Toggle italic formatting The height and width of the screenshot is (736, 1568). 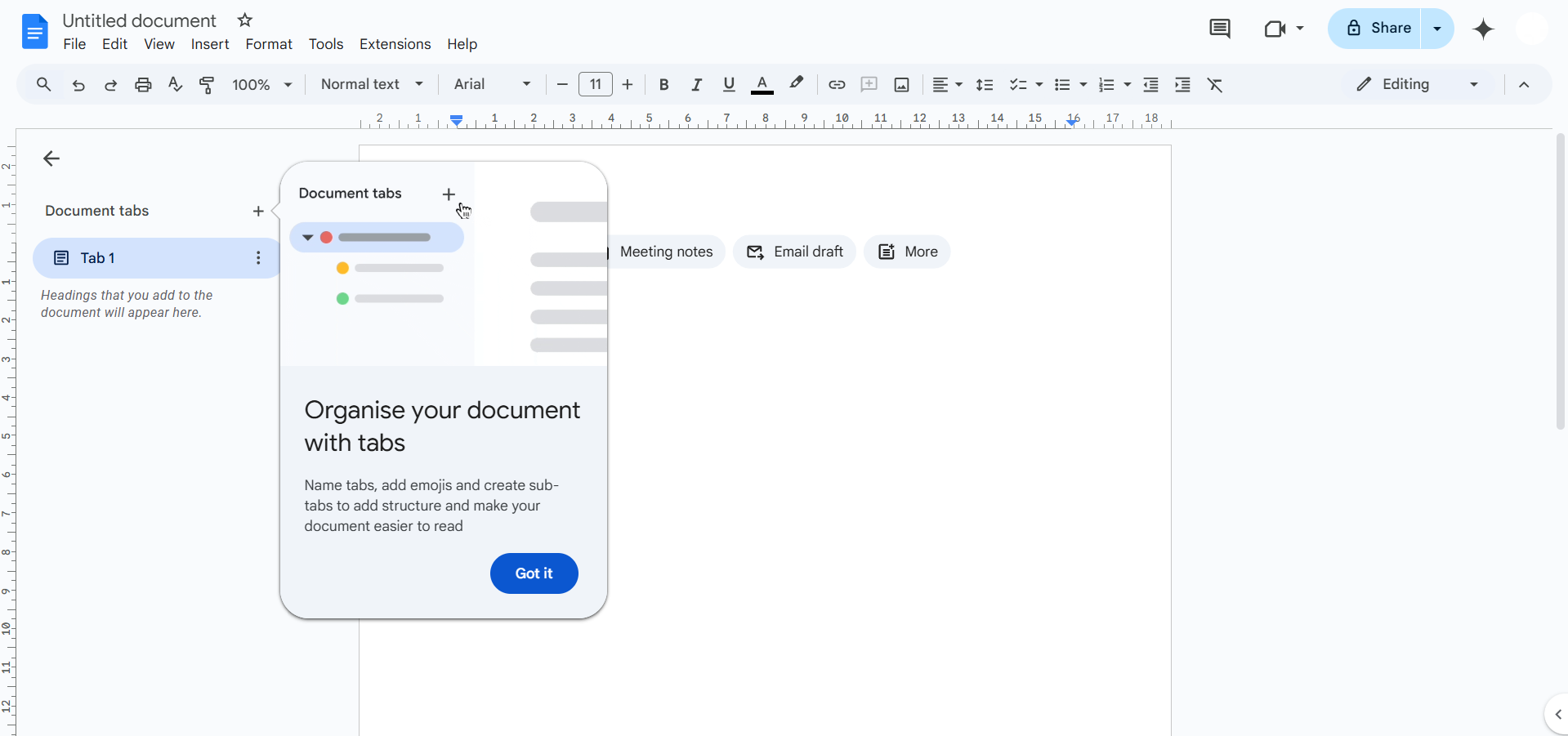coord(696,85)
